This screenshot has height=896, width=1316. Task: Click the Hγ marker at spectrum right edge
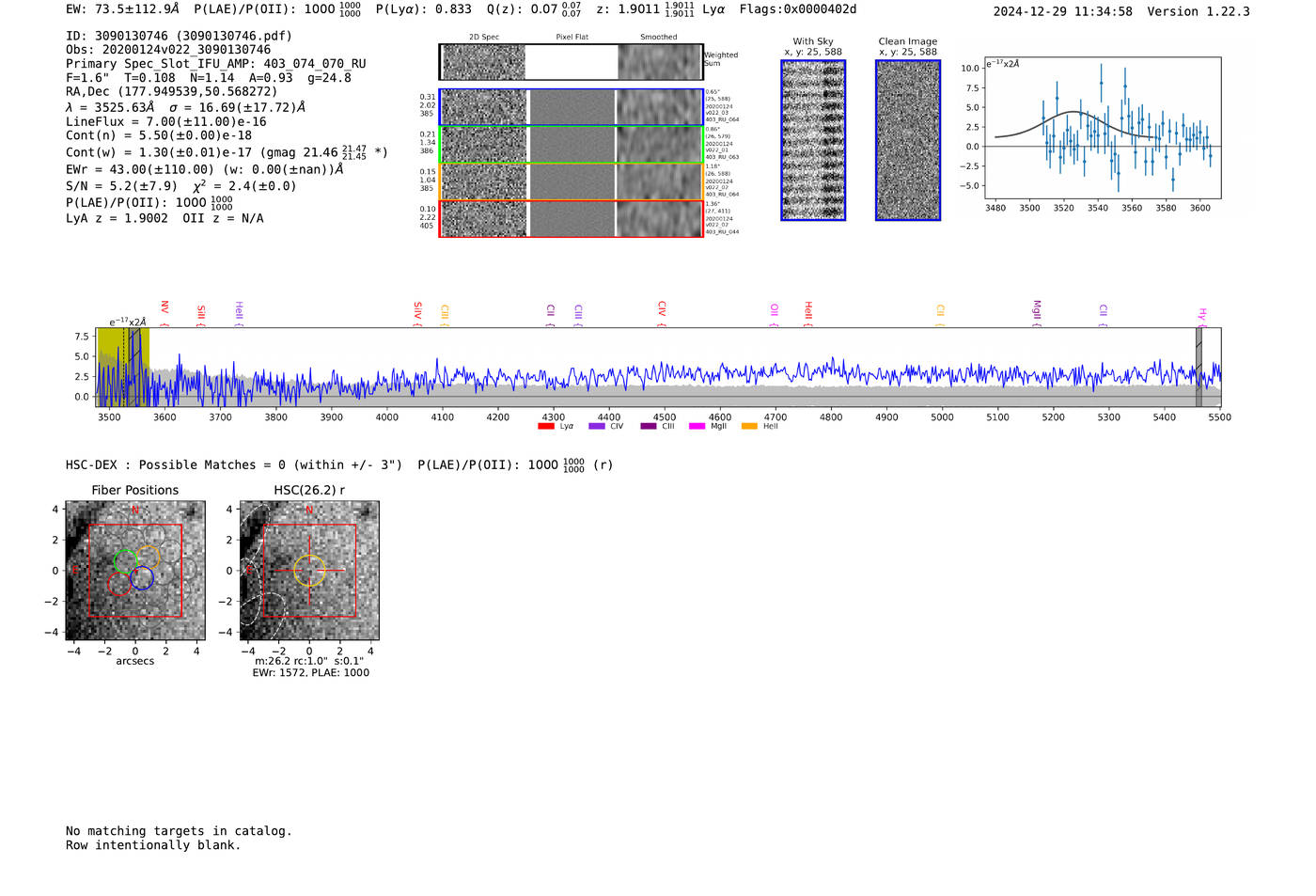point(1201,317)
